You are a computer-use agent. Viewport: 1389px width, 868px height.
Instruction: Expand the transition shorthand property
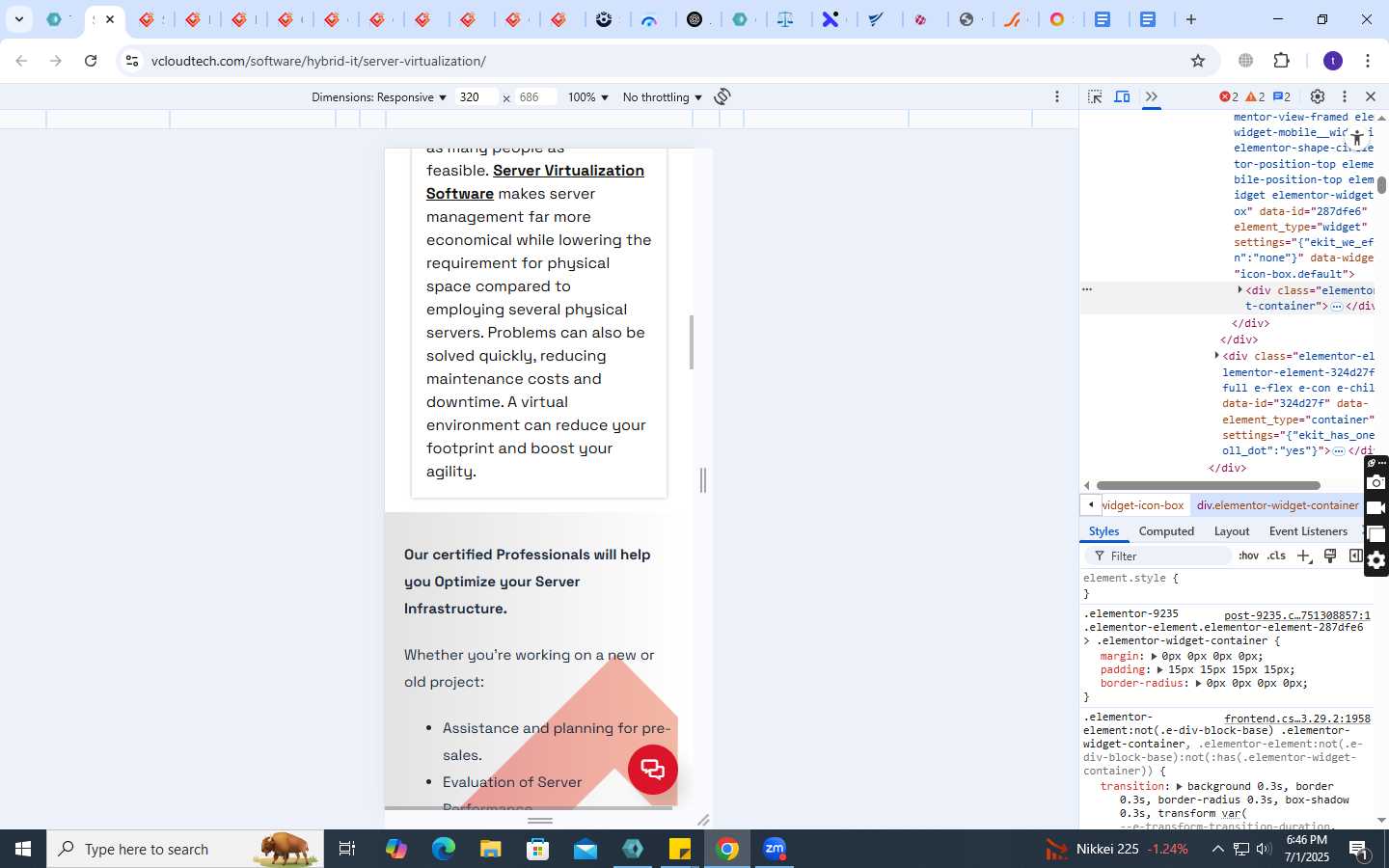point(1180,787)
